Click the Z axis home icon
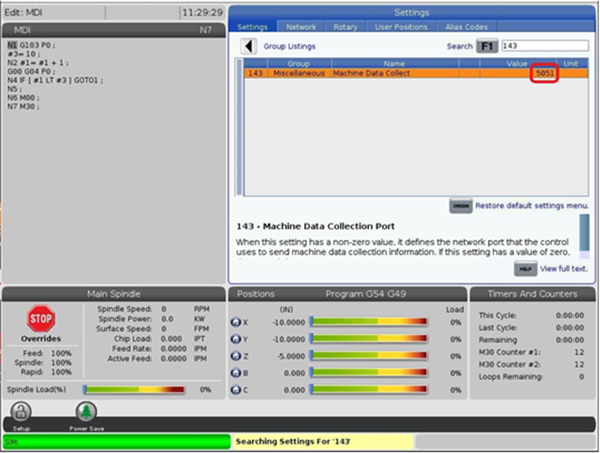Screen dimensions: 600x453 click(235, 356)
